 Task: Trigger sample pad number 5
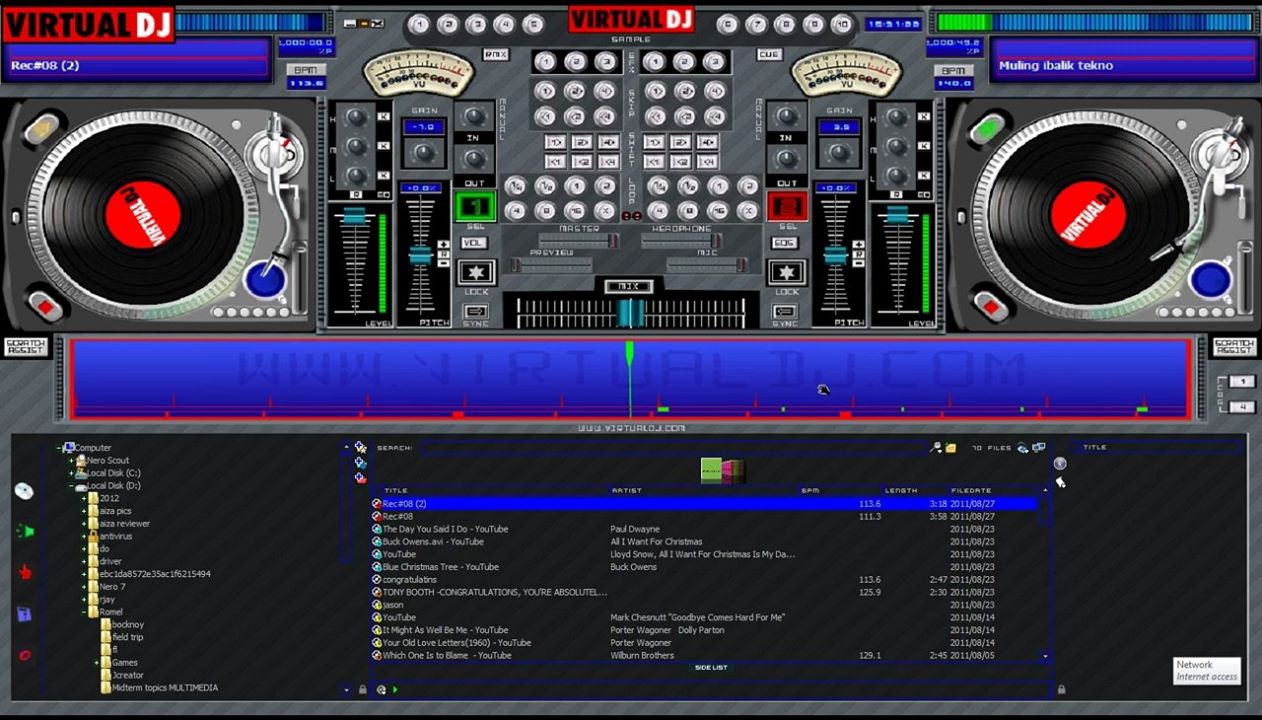[533, 24]
